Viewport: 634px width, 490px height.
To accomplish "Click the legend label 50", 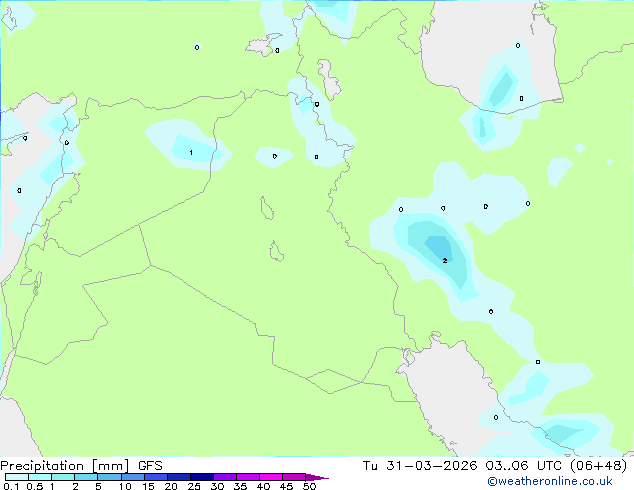I will [309, 486].
